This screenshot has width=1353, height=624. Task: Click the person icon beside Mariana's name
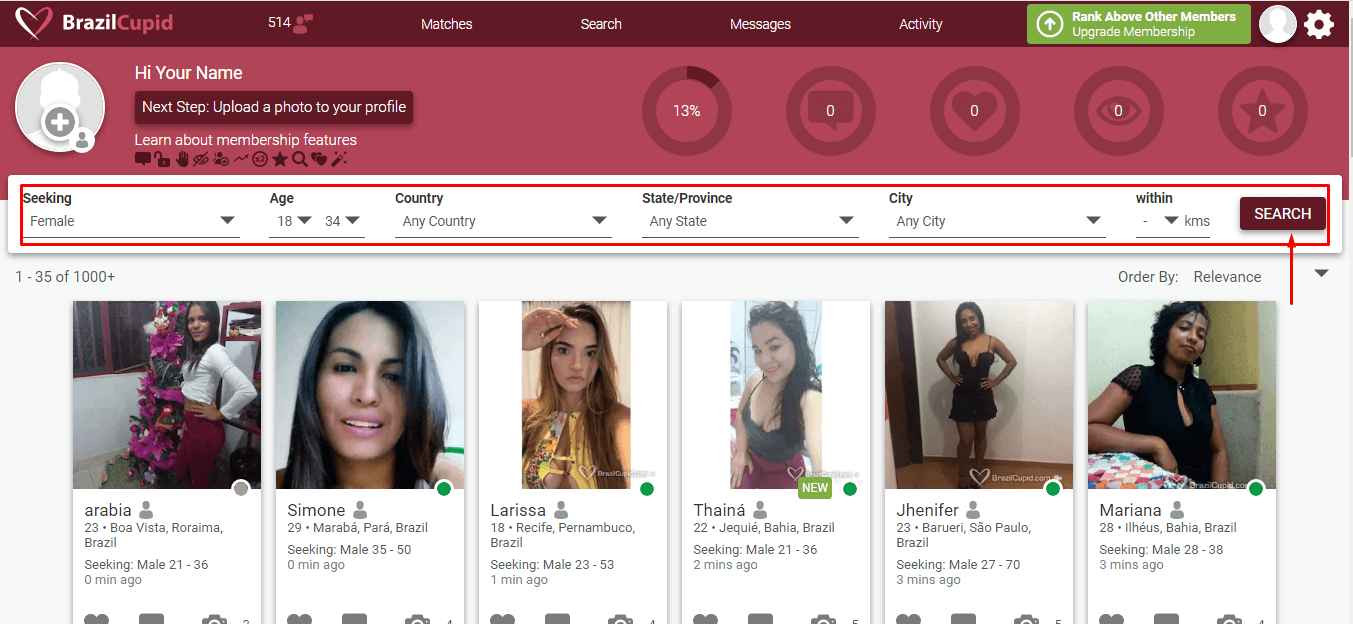click(x=1177, y=510)
